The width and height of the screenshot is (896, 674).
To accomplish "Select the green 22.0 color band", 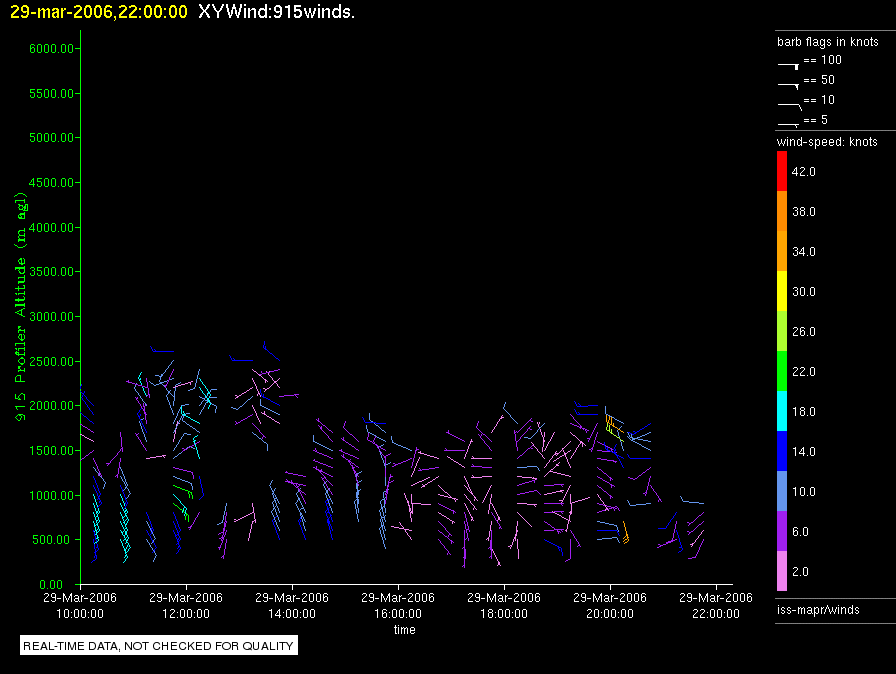I will click(x=782, y=371).
